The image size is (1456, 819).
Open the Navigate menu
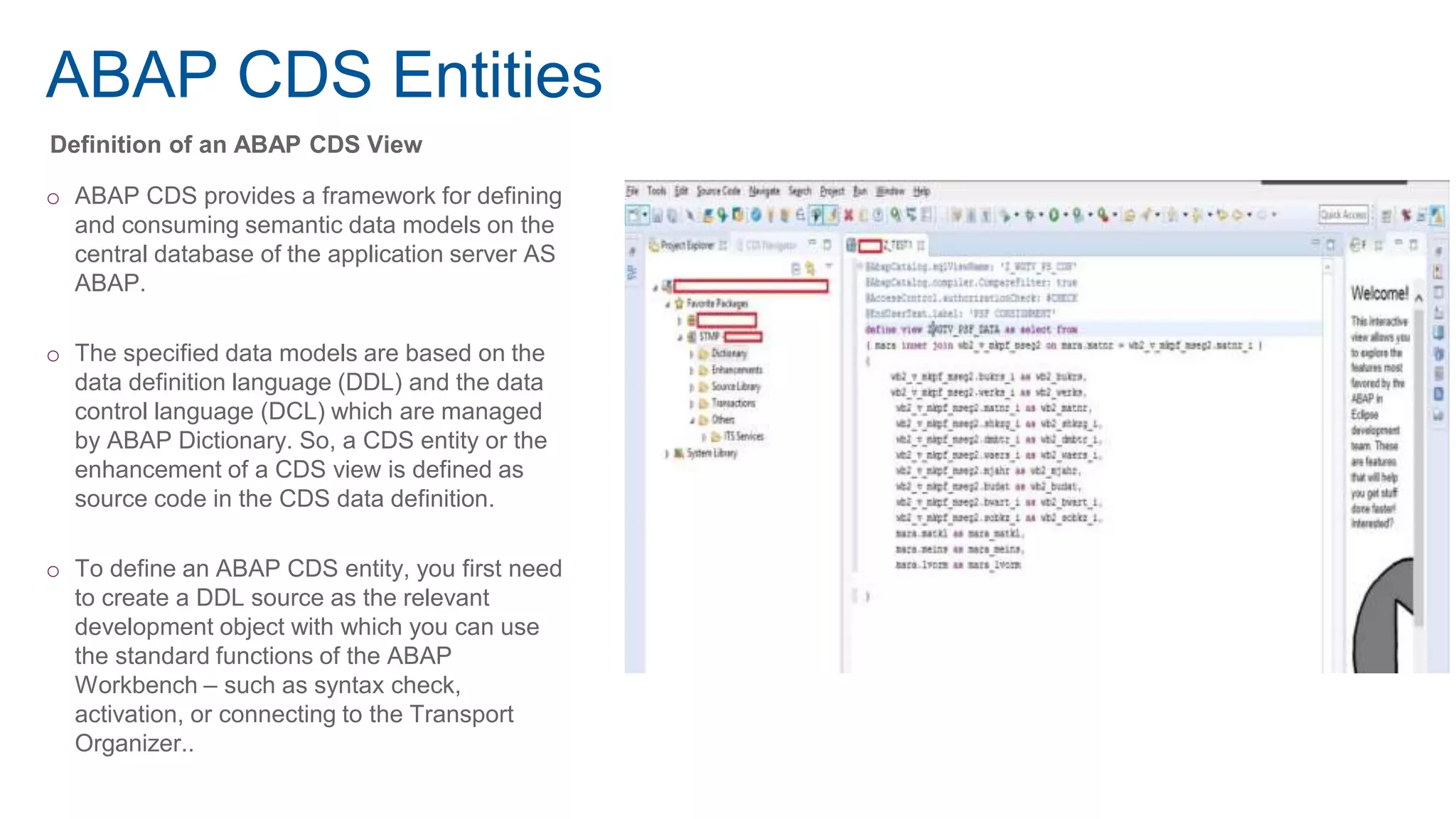(x=764, y=191)
